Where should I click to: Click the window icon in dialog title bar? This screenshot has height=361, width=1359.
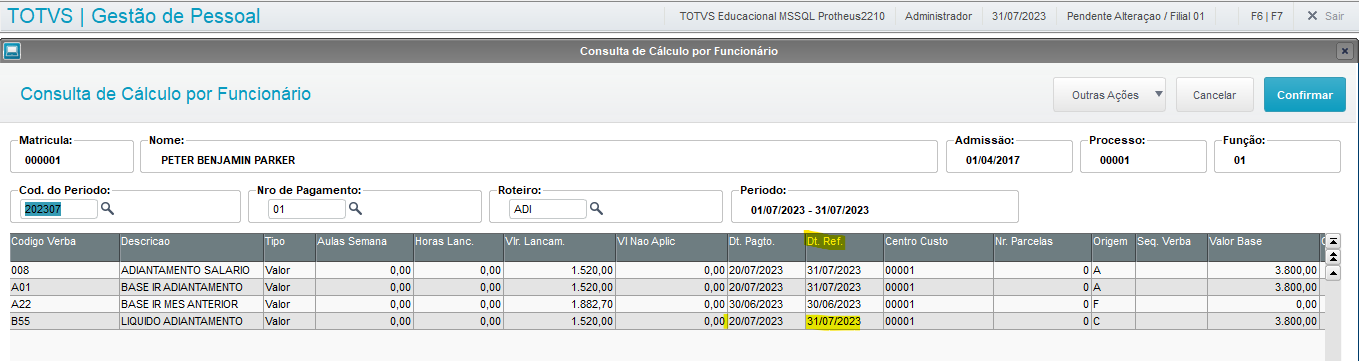point(12,51)
